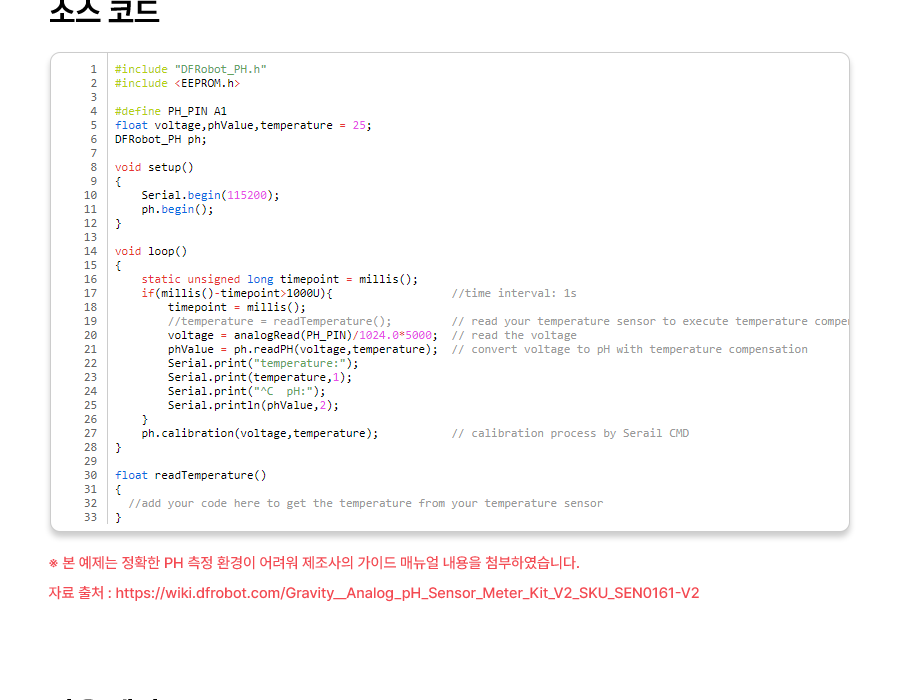Click the analogRead(PH_PIN) voltage statement
Viewport: 900px width, 700px height.
(302, 335)
